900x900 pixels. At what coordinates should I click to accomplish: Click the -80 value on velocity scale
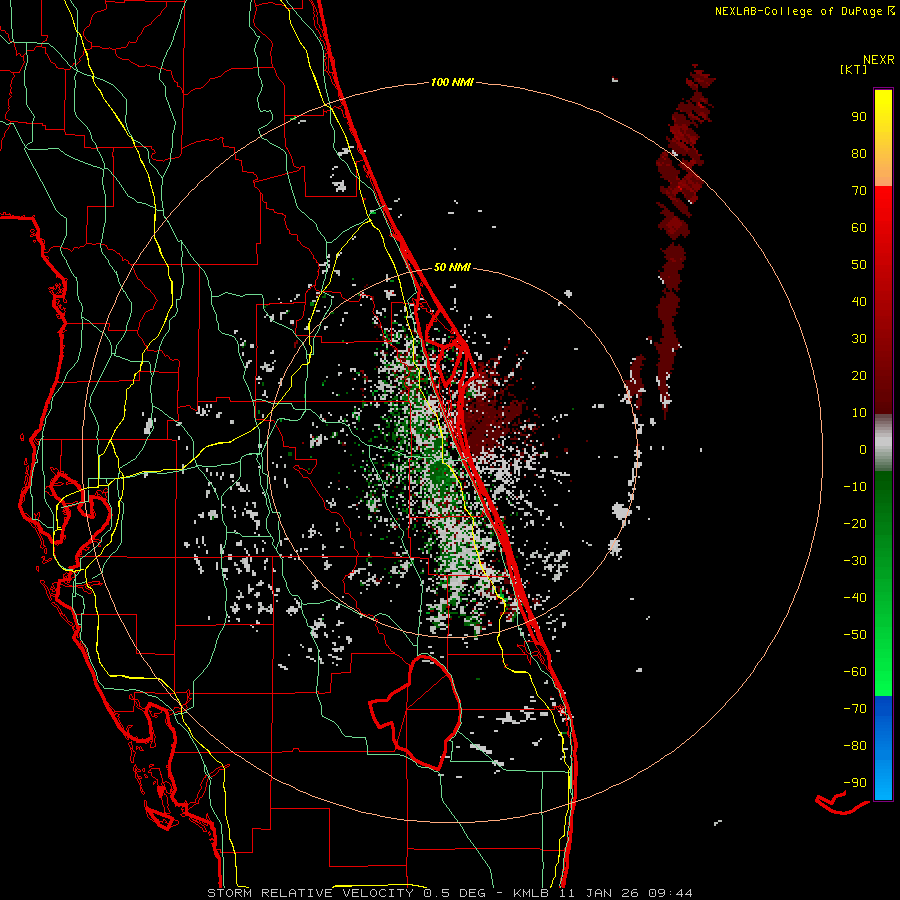click(855, 746)
